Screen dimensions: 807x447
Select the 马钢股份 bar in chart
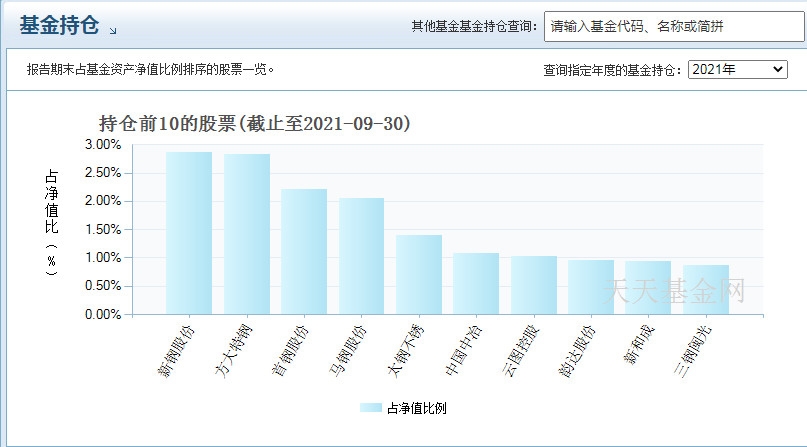pos(361,256)
